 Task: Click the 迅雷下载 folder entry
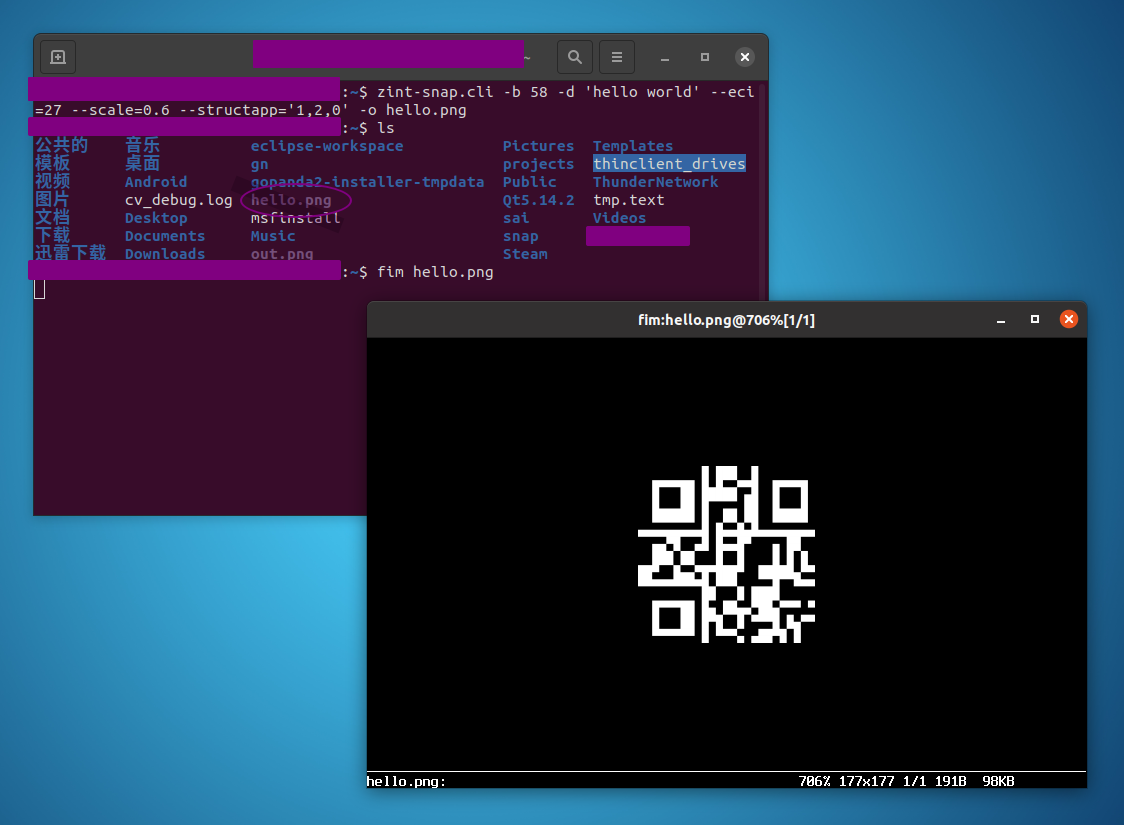(x=70, y=253)
